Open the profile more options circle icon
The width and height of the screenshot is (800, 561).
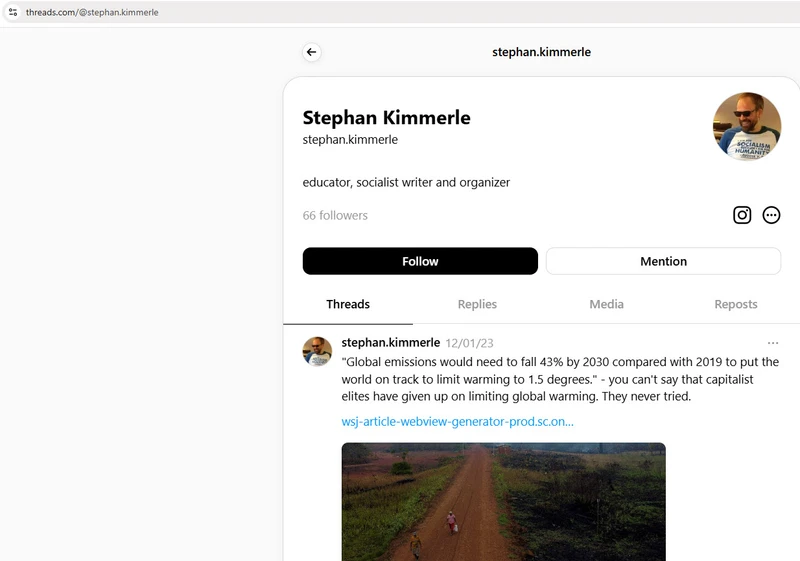tap(771, 215)
